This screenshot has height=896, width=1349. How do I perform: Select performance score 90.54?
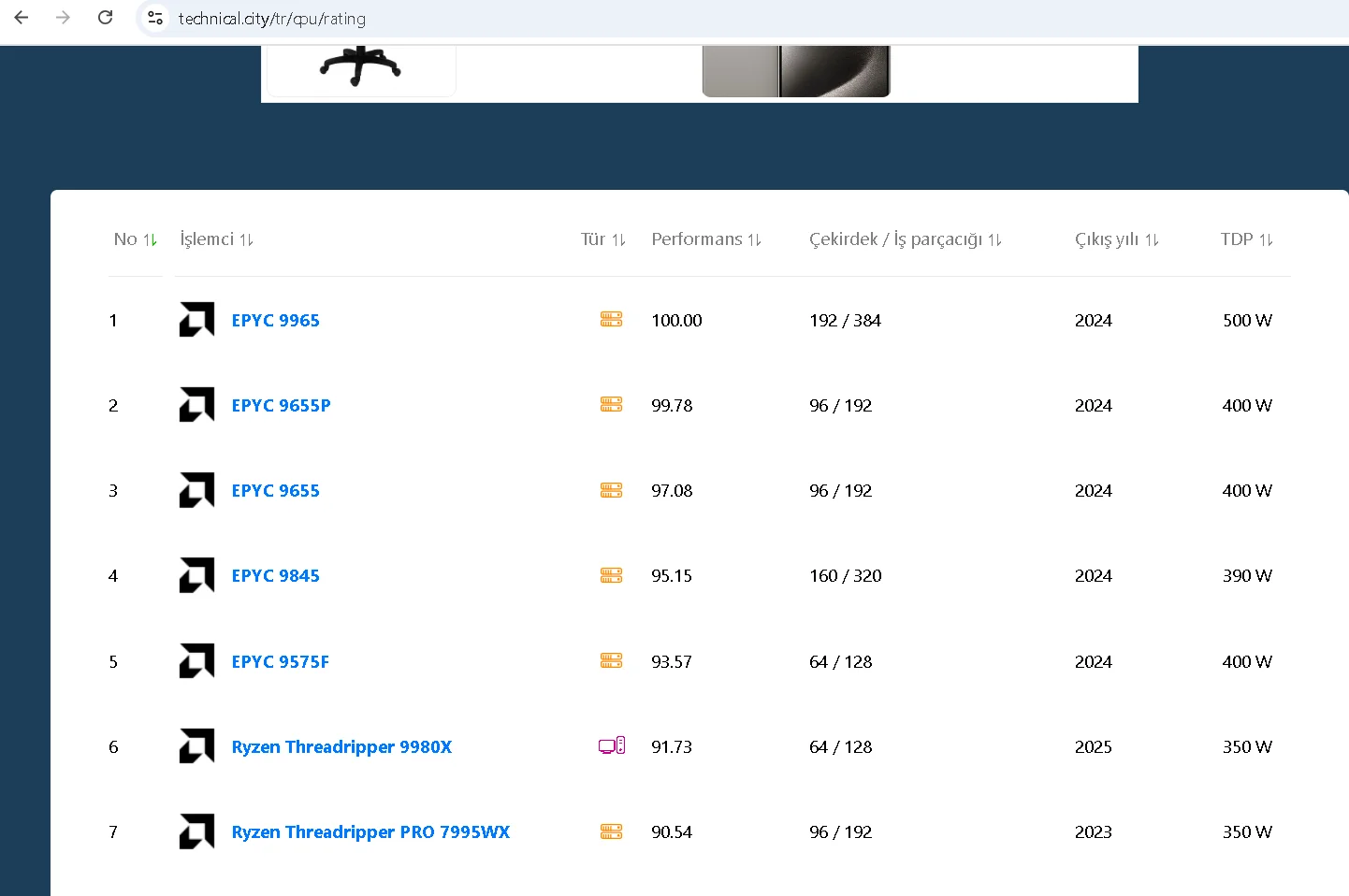pos(672,832)
